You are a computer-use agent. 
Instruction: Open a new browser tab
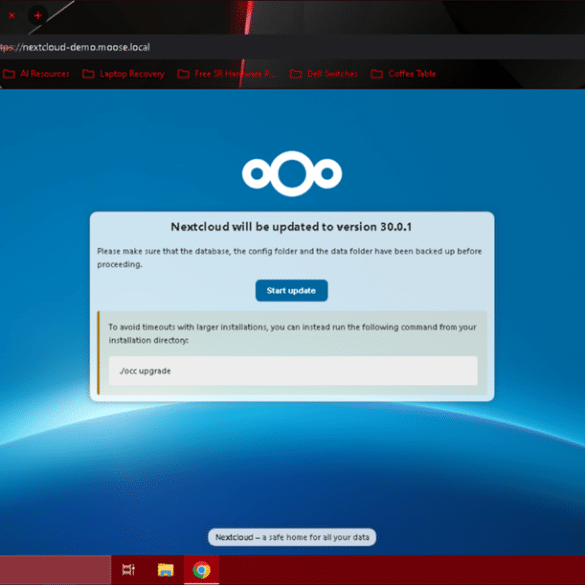tap(38, 16)
